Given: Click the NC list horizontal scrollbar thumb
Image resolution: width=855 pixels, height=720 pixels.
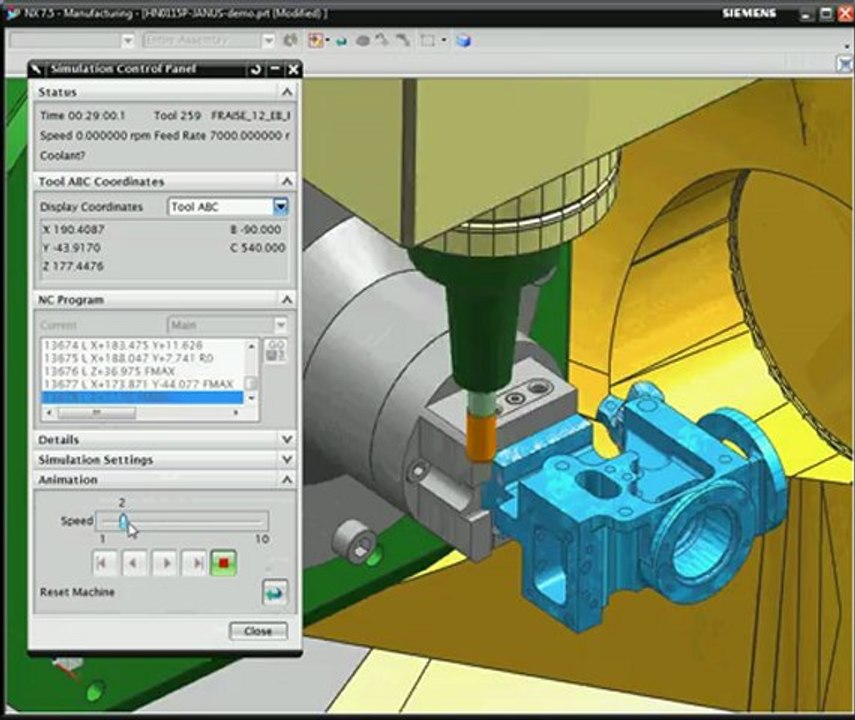Looking at the screenshot, I should coord(96,413).
